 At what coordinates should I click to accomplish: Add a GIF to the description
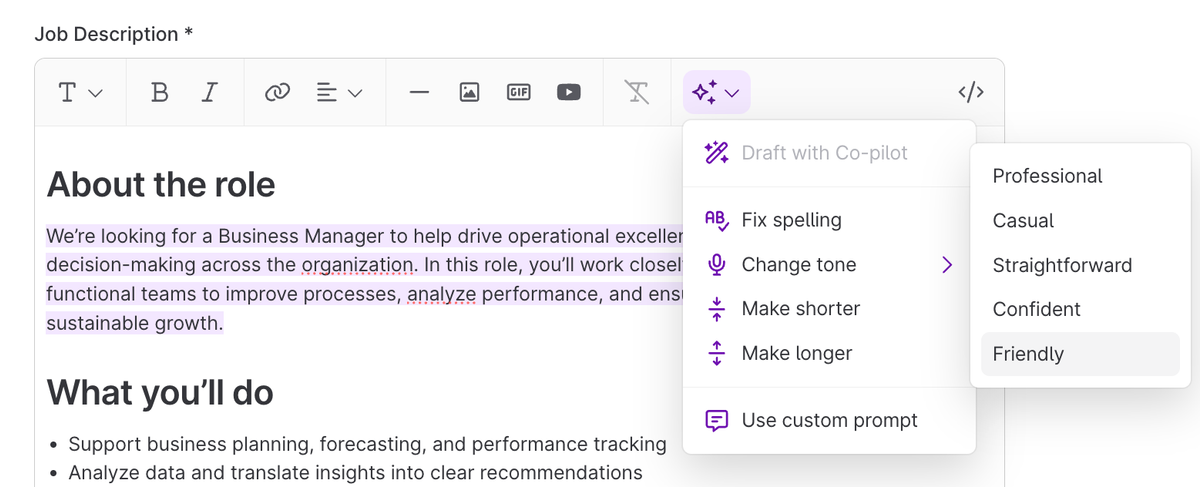click(518, 92)
